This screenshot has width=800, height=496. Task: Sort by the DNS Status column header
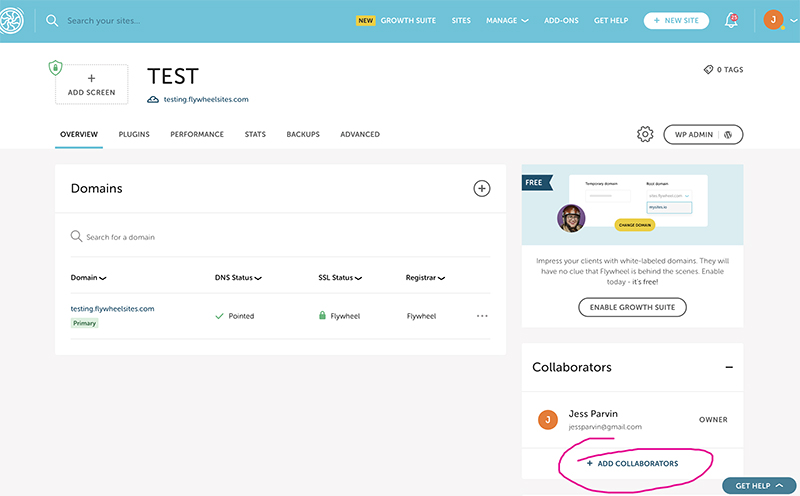coord(238,278)
